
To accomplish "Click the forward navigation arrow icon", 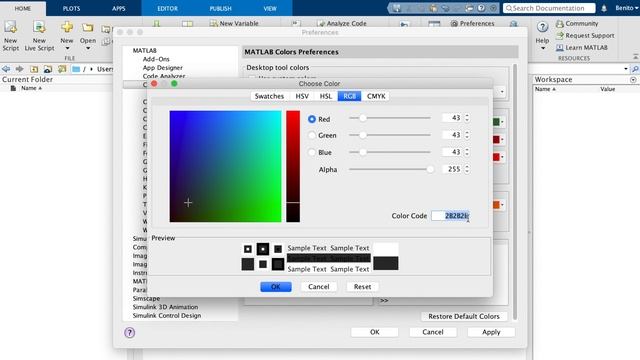I will coord(19,69).
